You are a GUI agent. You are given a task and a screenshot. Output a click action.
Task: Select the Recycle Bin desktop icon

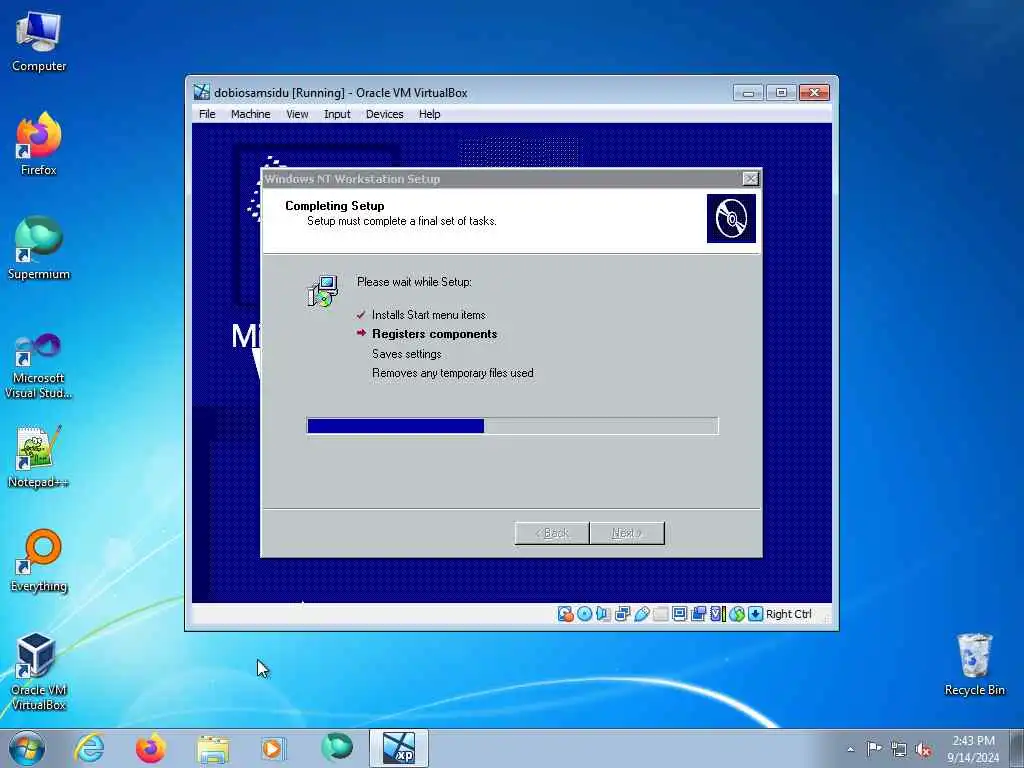click(x=974, y=665)
